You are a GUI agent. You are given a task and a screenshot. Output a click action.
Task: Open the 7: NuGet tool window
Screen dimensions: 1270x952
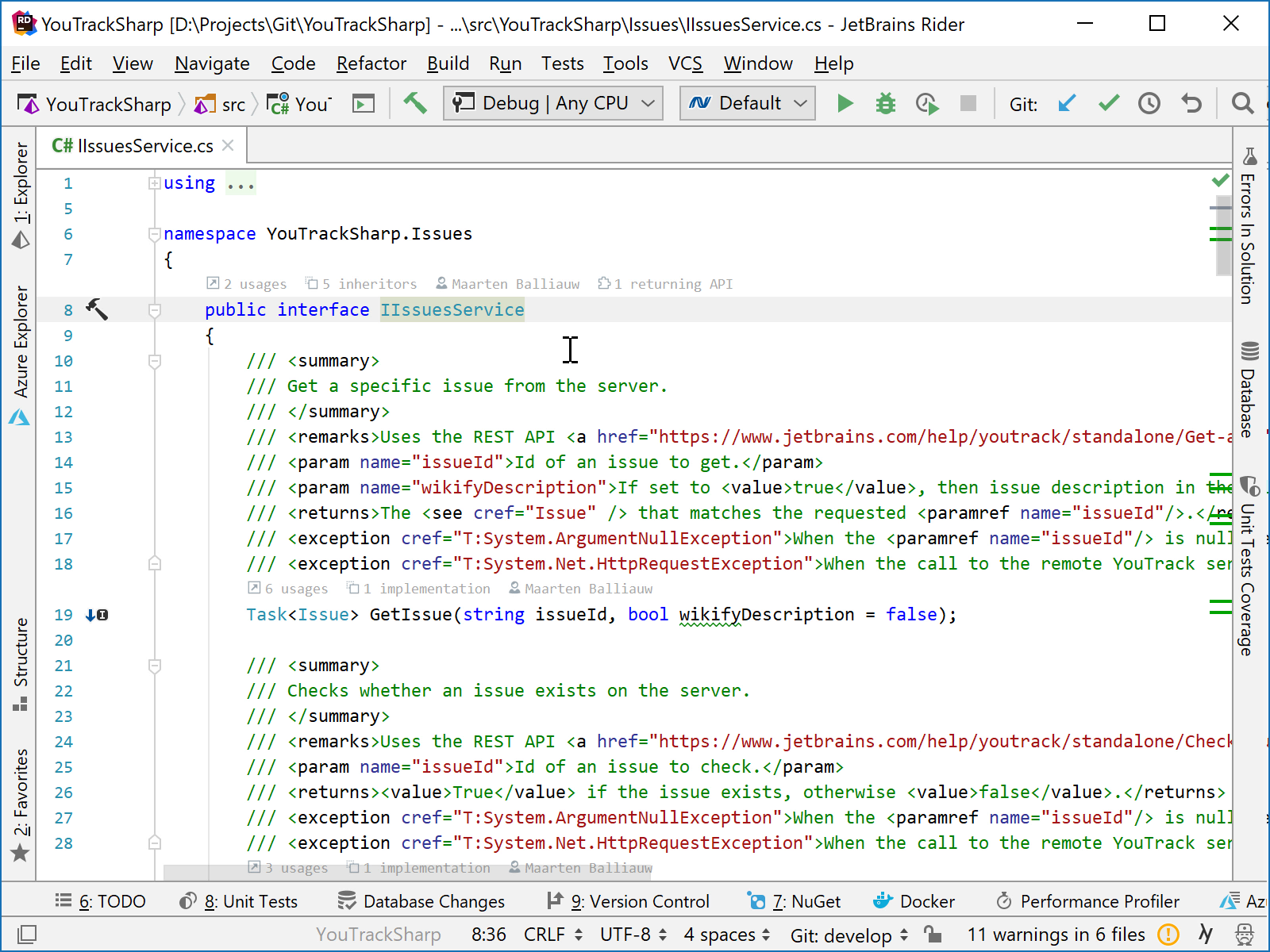point(794,901)
